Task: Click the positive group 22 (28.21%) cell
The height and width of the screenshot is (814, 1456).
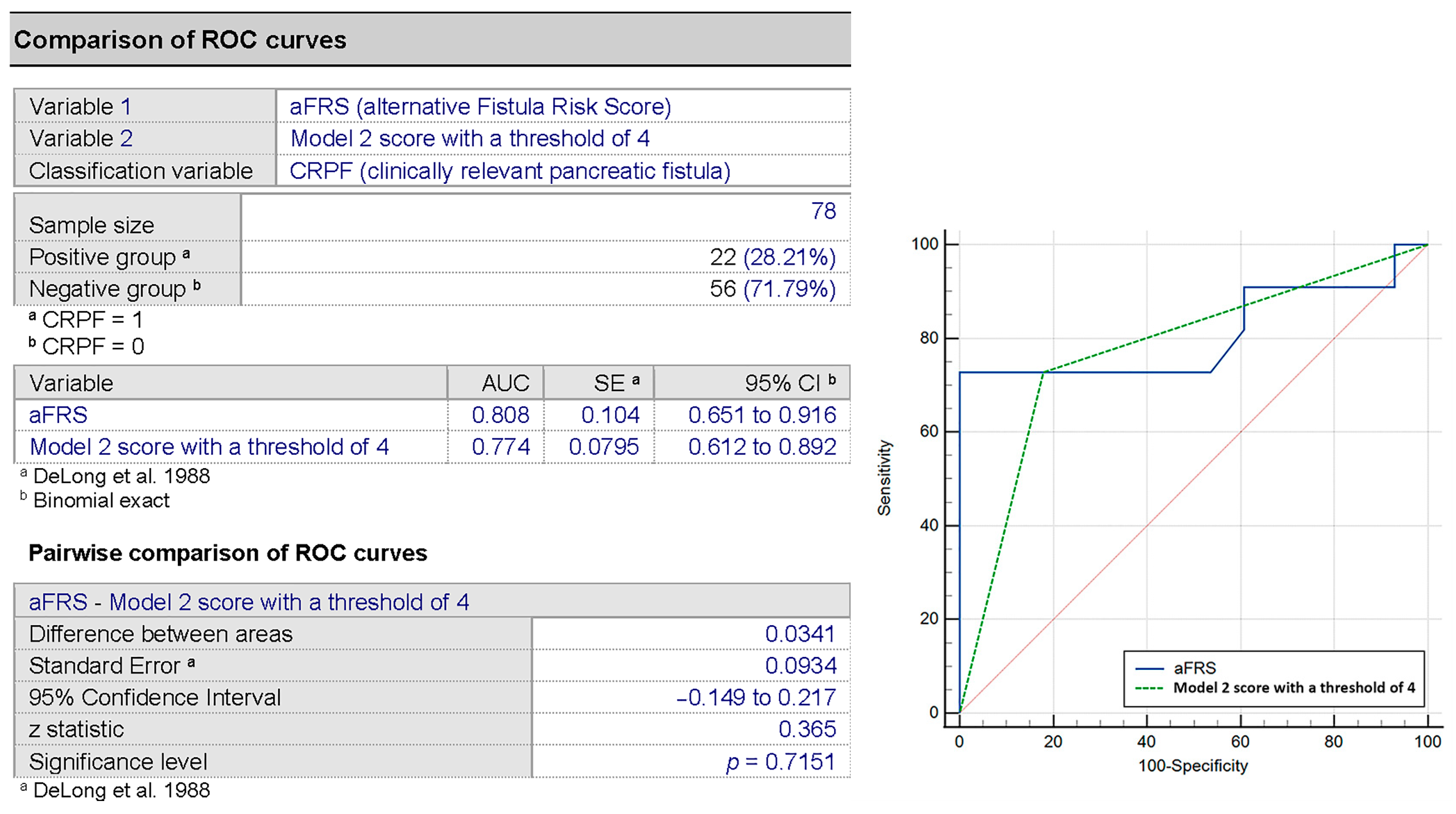Action: click(x=772, y=258)
